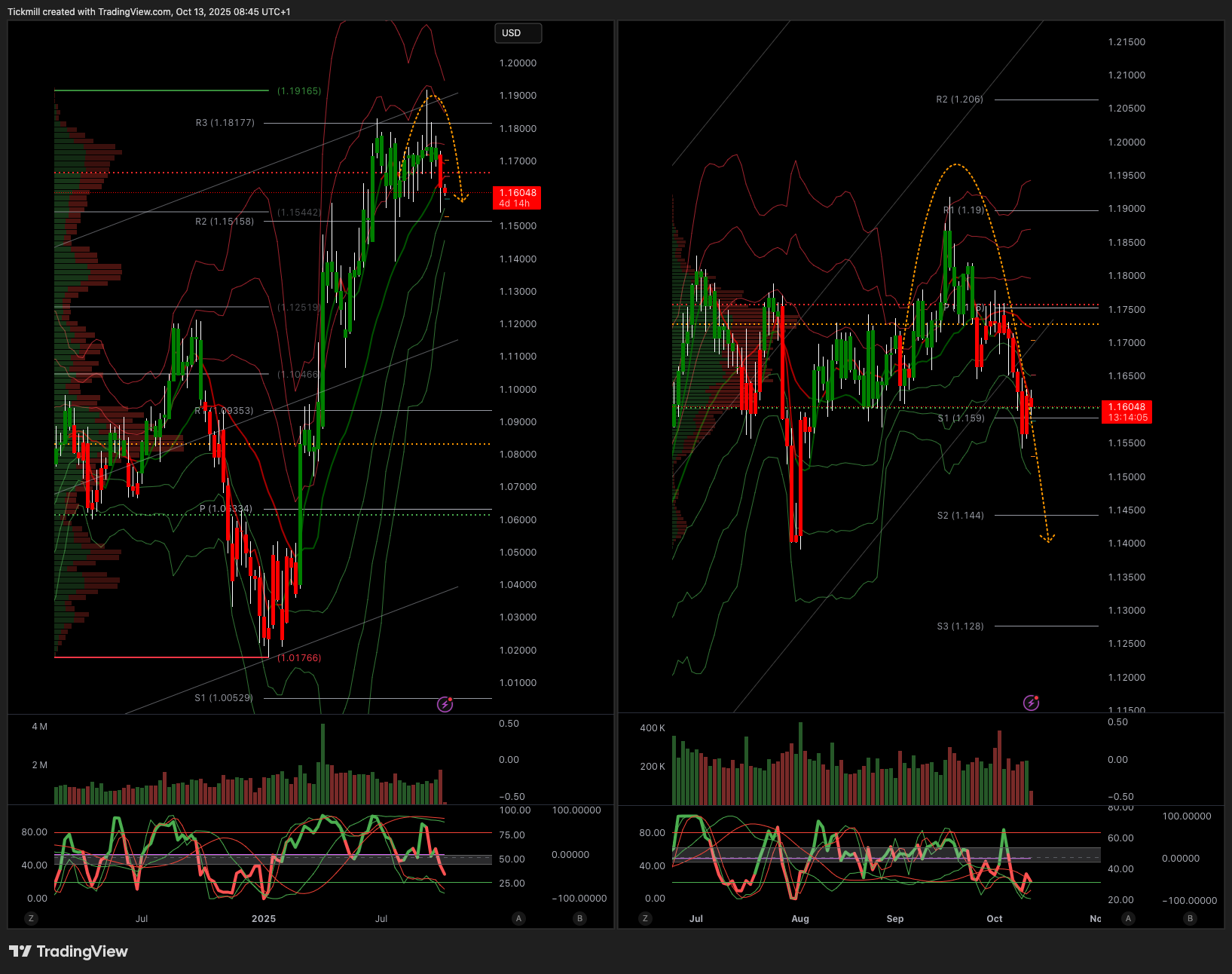Click the red 1.01766 level label
This screenshot has width=1232, height=974.
(x=299, y=658)
